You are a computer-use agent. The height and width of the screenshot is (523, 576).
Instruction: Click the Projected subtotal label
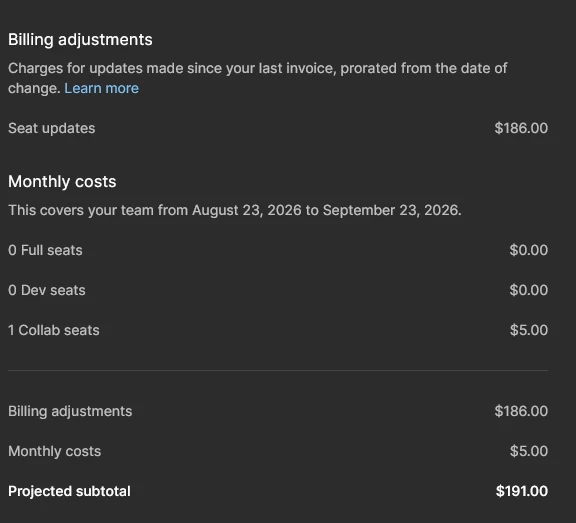69,491
